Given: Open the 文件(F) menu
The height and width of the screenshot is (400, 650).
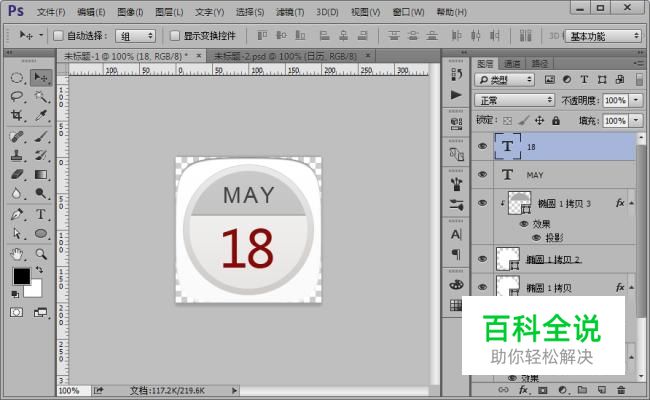Looking at the screenshot, I should (x=51, y=12).
